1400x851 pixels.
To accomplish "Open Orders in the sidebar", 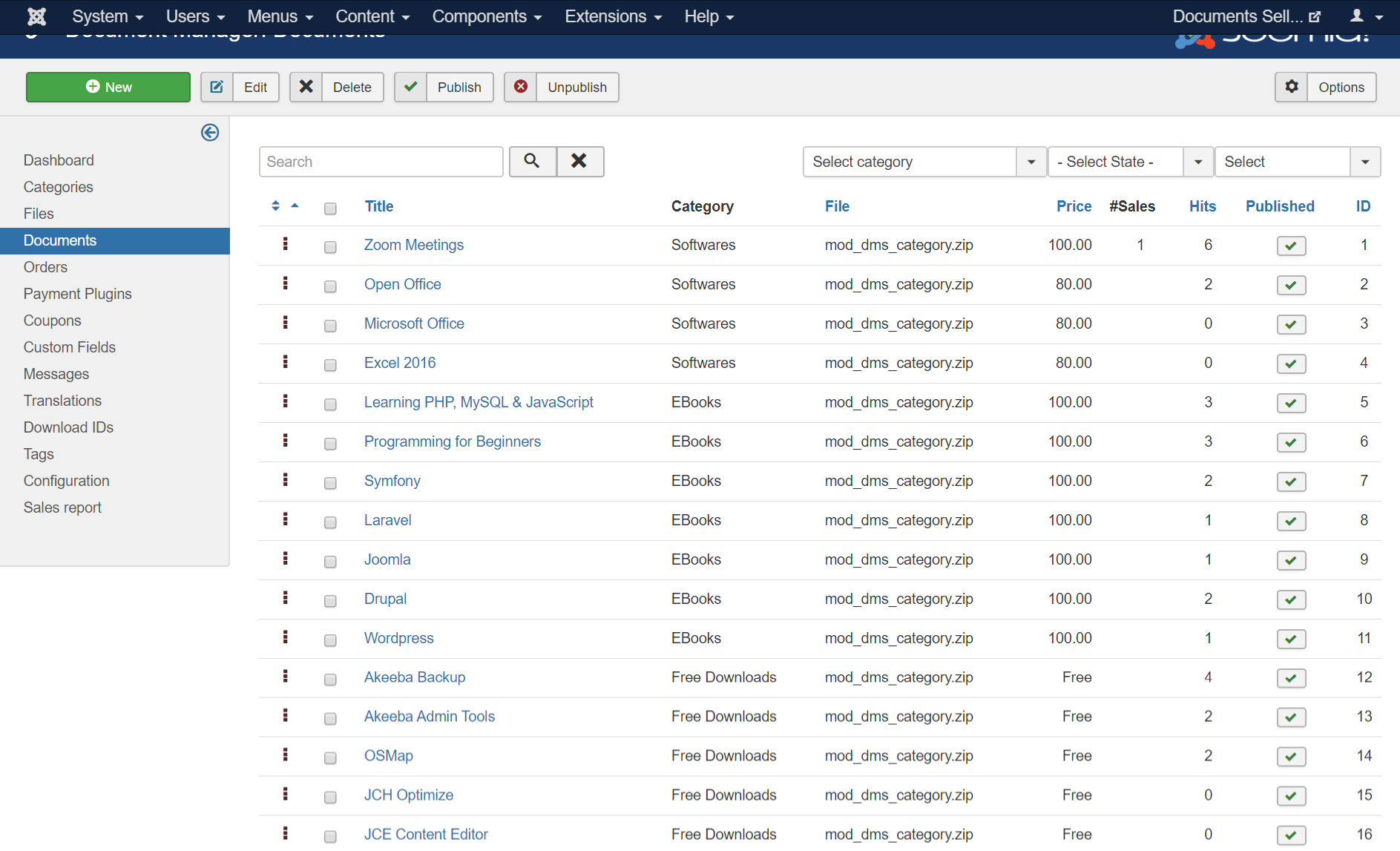I will [45, 267].
